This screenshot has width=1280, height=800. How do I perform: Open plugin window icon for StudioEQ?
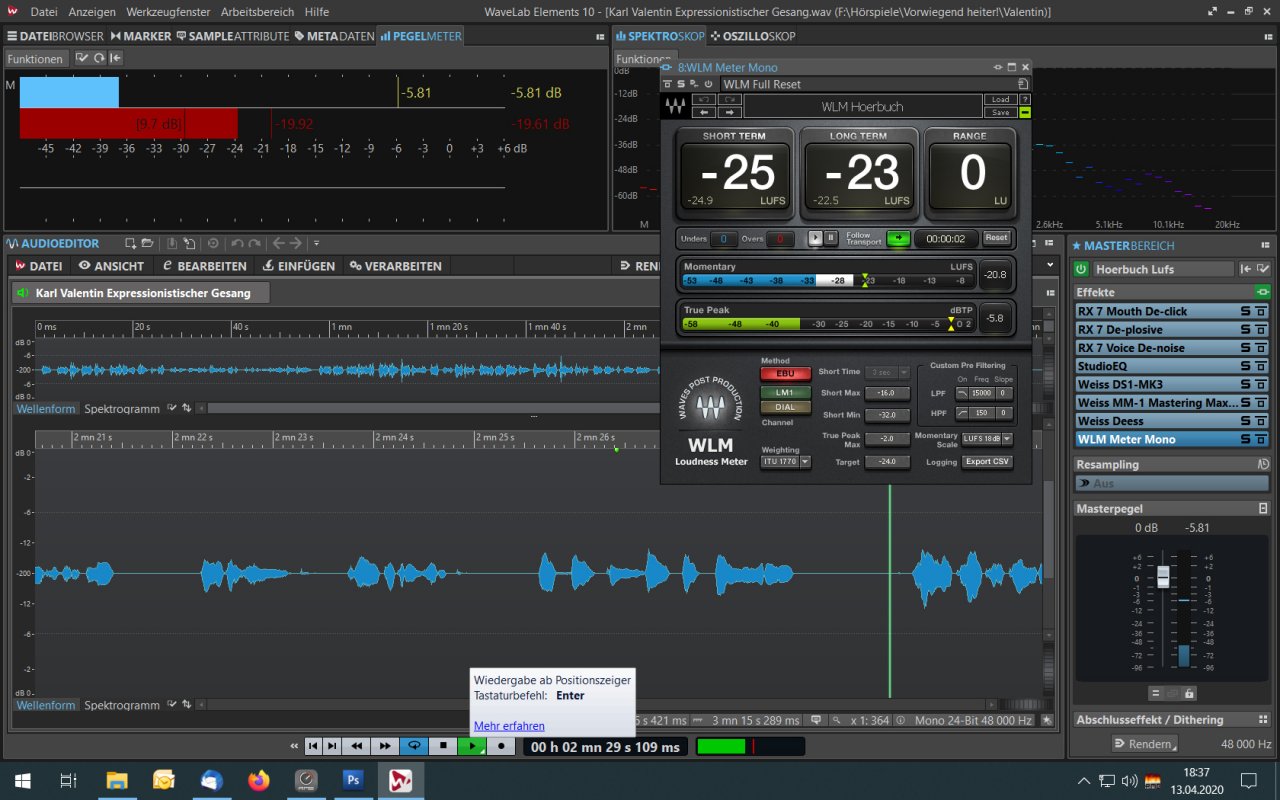coord(1261,366)
